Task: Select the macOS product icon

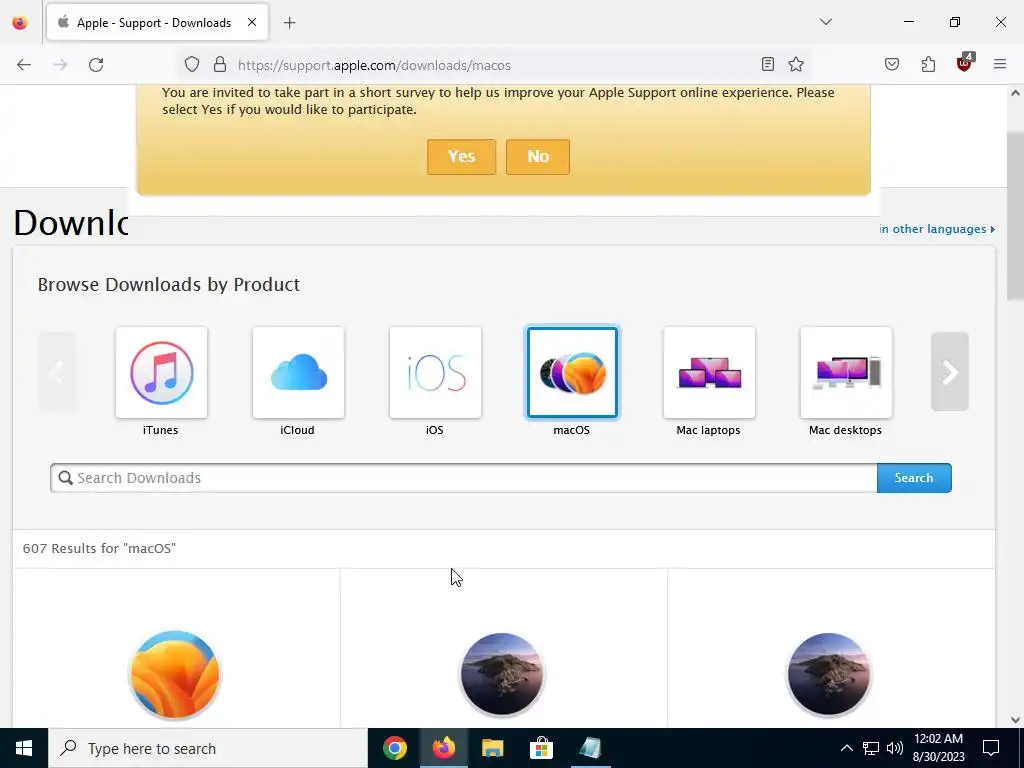Action: [572, 373]
